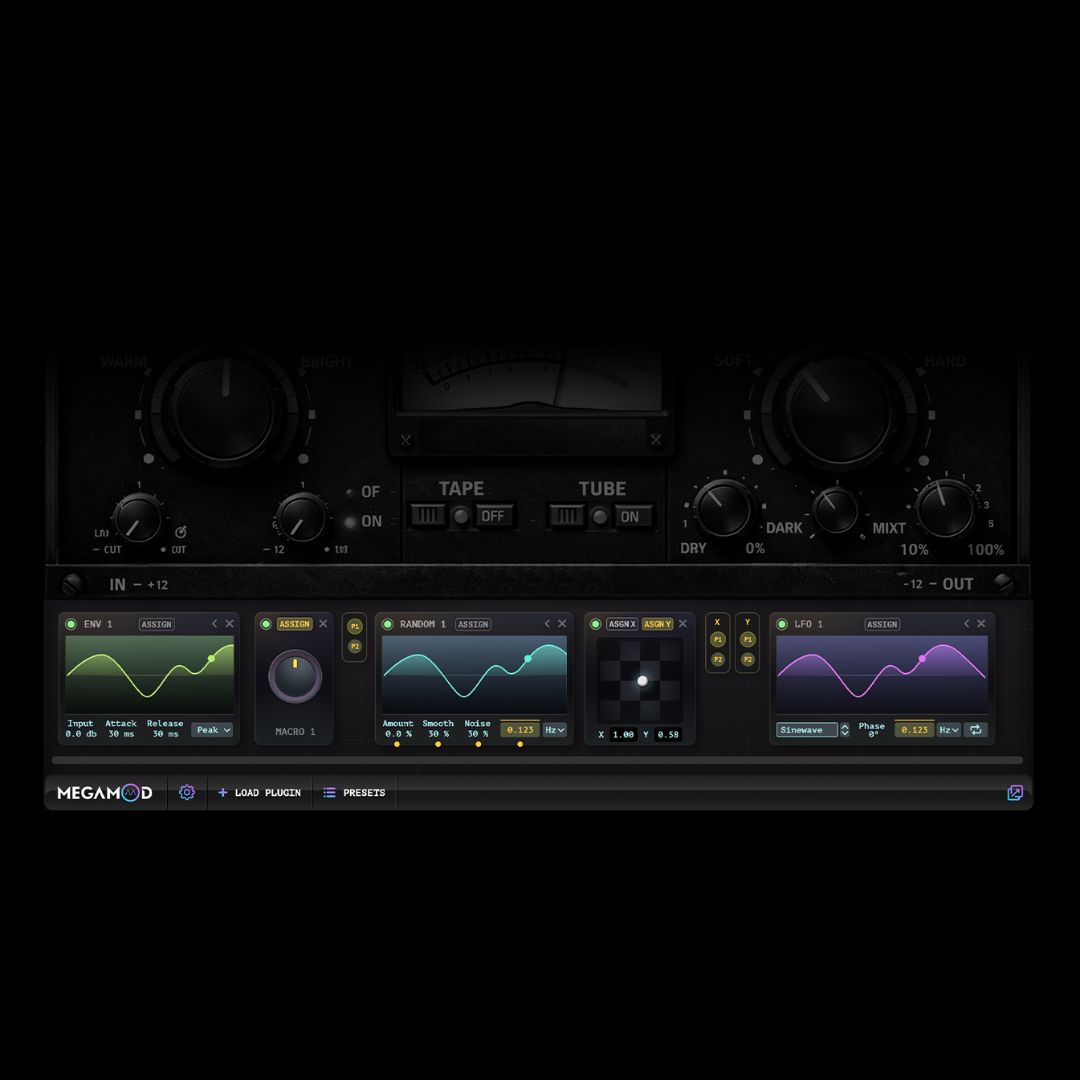Image resolution: width=1080 pixels, height=1080 pixels.
Task: Click the right X mark below the VU meter
Action: [x=656, y=439]
